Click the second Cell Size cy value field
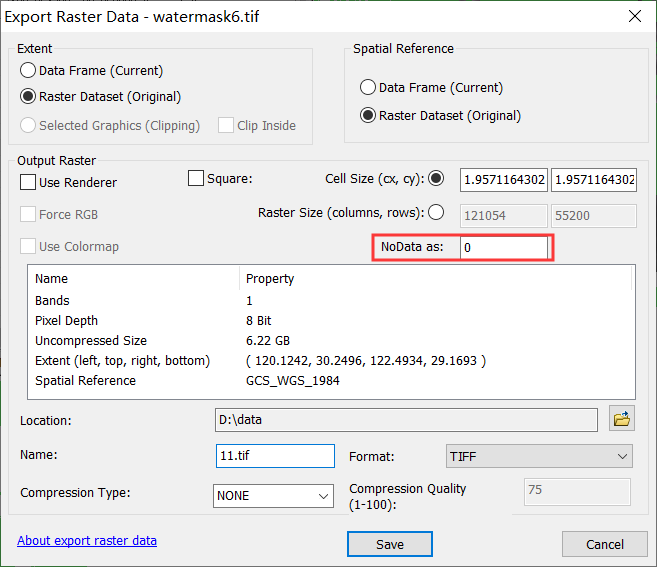 pos(594,180)
